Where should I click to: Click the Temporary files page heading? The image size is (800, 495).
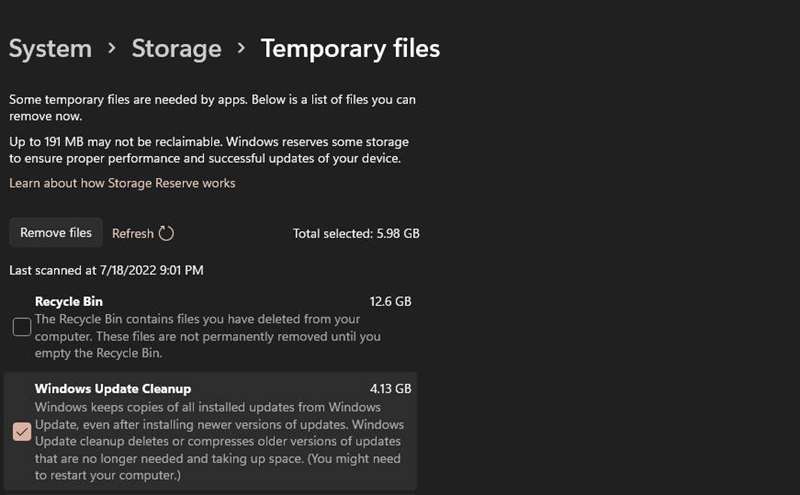[x=351, y=49]
